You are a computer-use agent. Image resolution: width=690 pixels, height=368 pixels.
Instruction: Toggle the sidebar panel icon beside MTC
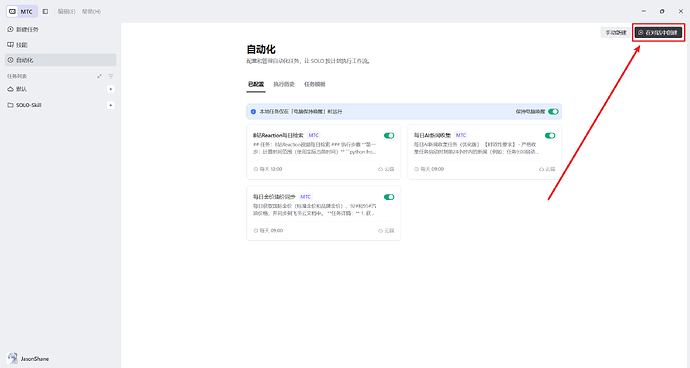(45, 11)
